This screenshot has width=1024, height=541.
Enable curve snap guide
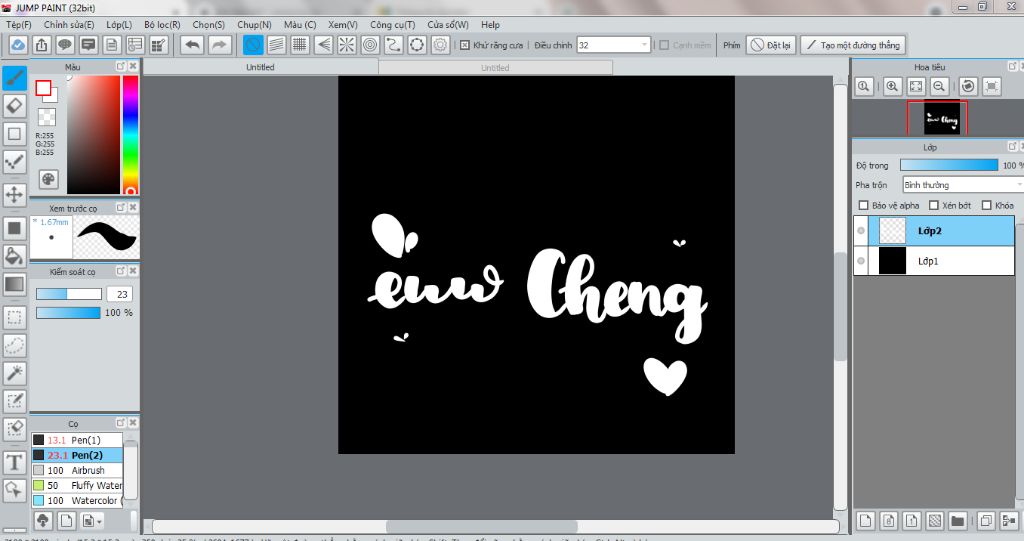point(393,45)
